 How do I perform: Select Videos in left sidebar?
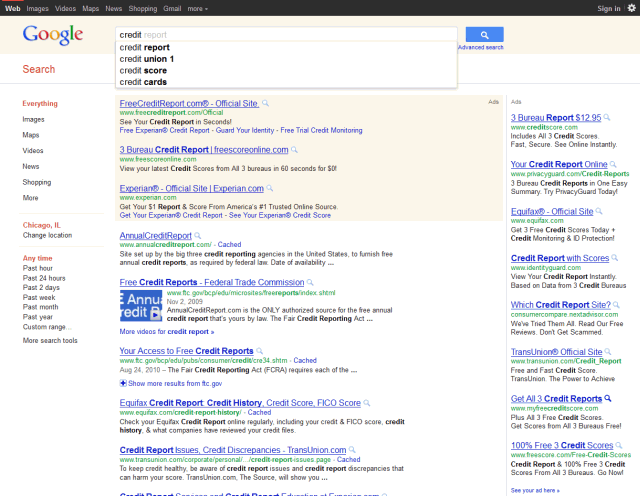33,151
